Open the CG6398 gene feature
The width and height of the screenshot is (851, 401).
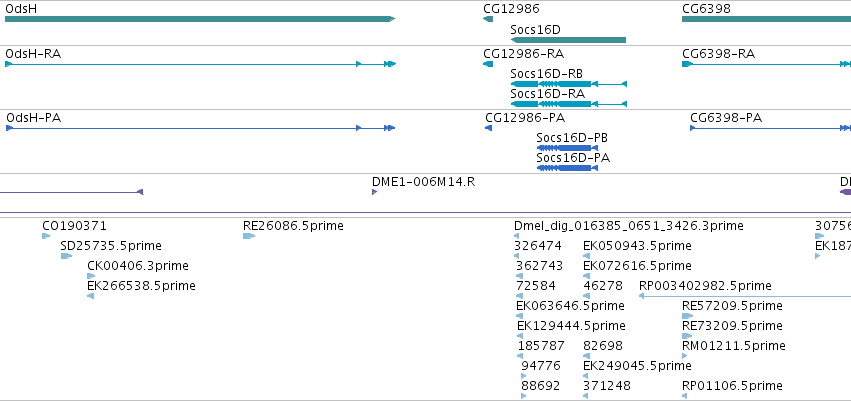point(766,19)
